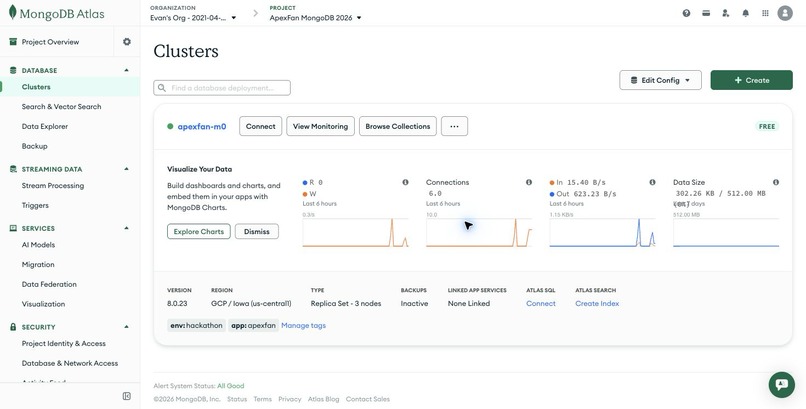The image size is (806, 409).
Task: Collapse the STREAMING DATA sidebar section
Action: (x=126, y=169)
